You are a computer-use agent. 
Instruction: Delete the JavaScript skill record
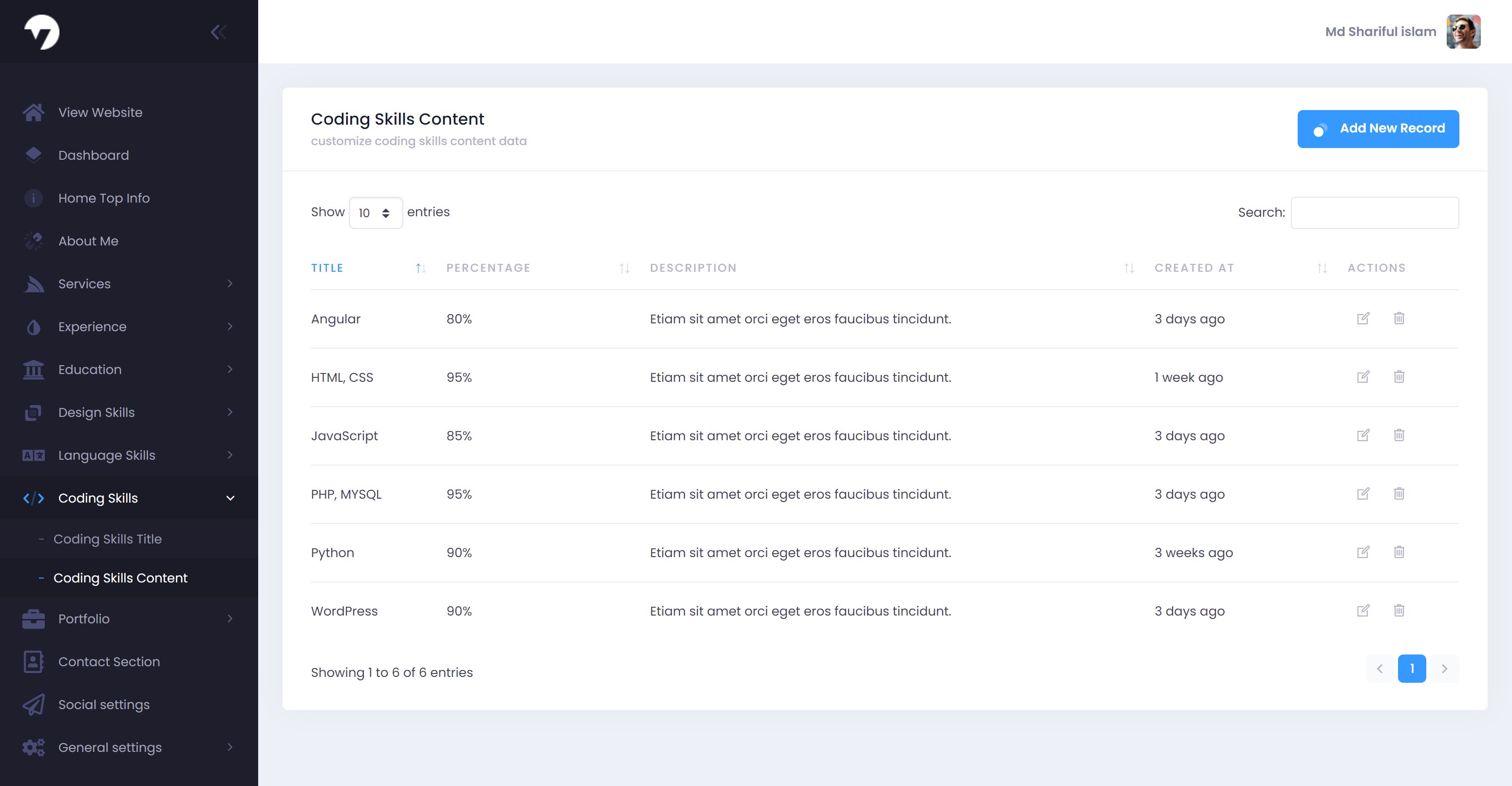pos(1399,435)
